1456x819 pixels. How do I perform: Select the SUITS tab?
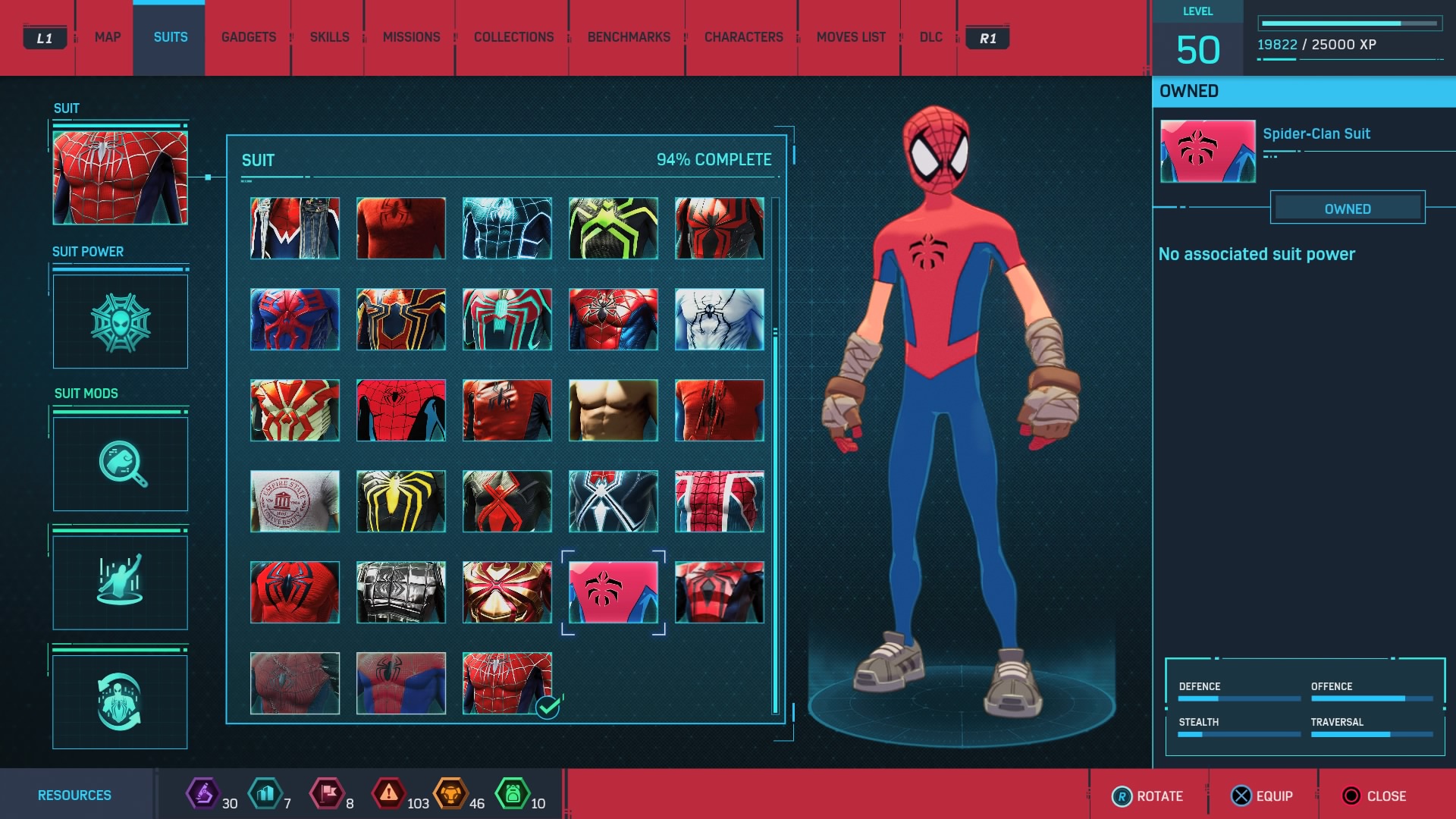170,37
